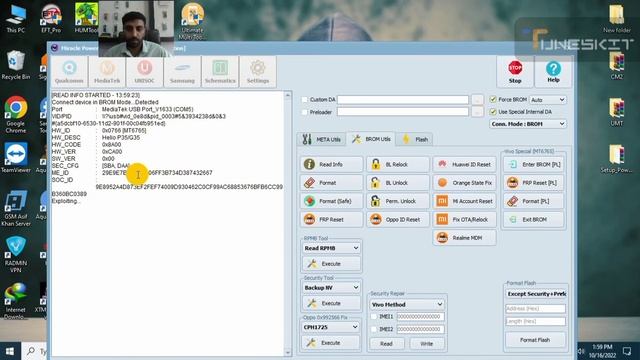Enable the Custom DA checkbox
The height and width of the screenshot is (360, 640).
[x=304, y=100]
